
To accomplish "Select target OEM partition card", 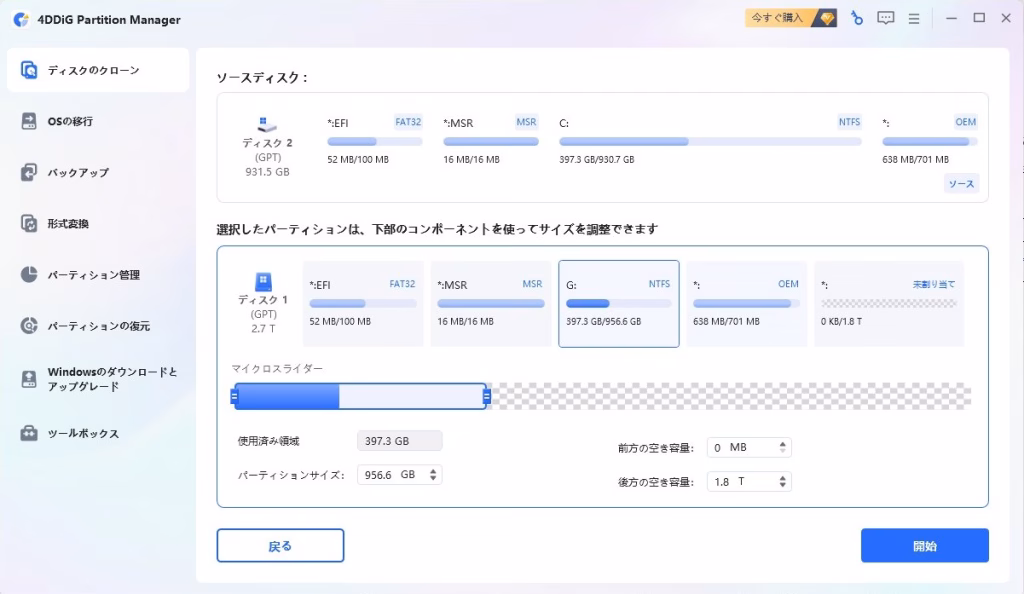I will tap(746, 304).
